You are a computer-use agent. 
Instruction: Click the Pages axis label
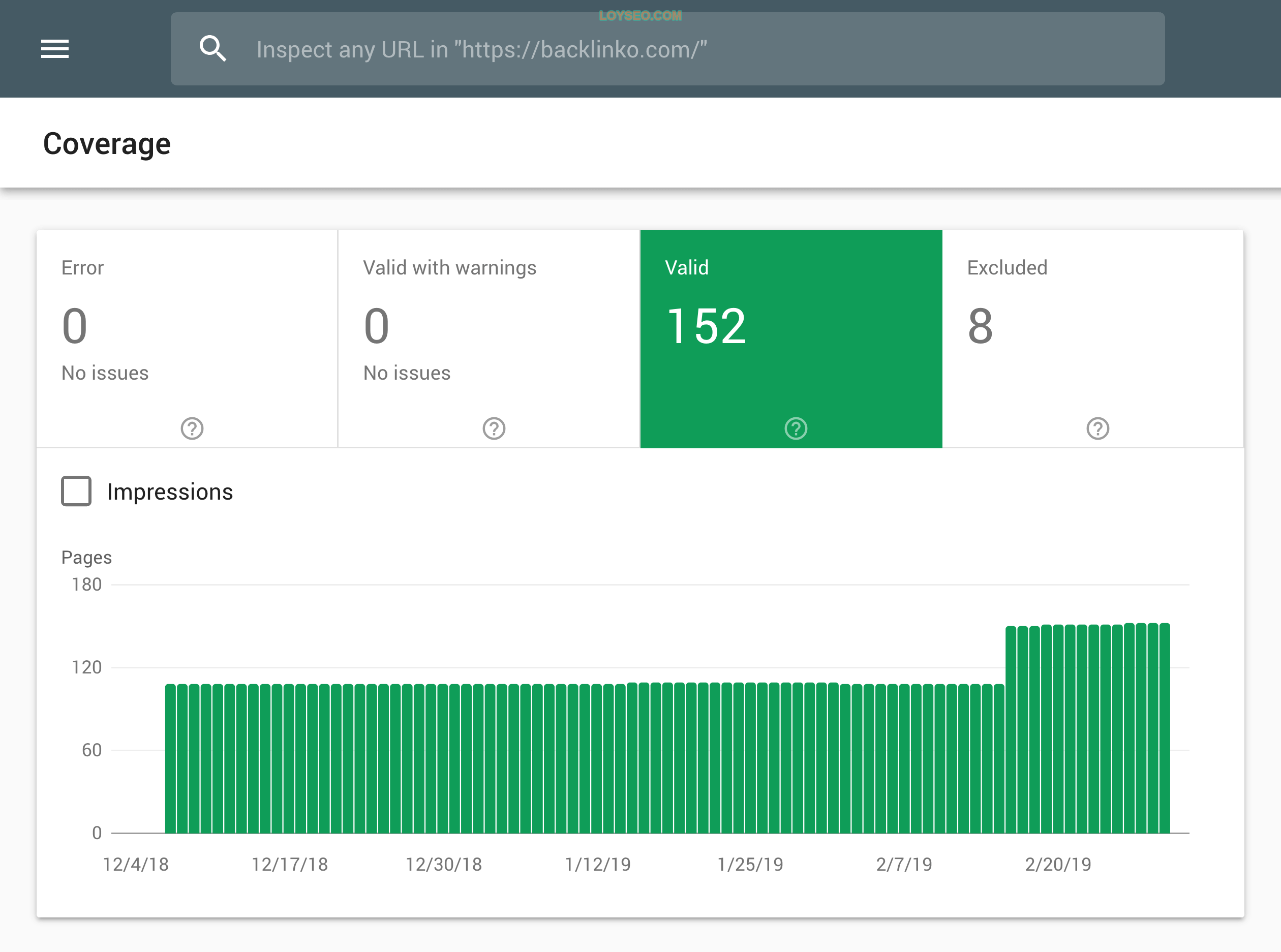pos(86,557)
